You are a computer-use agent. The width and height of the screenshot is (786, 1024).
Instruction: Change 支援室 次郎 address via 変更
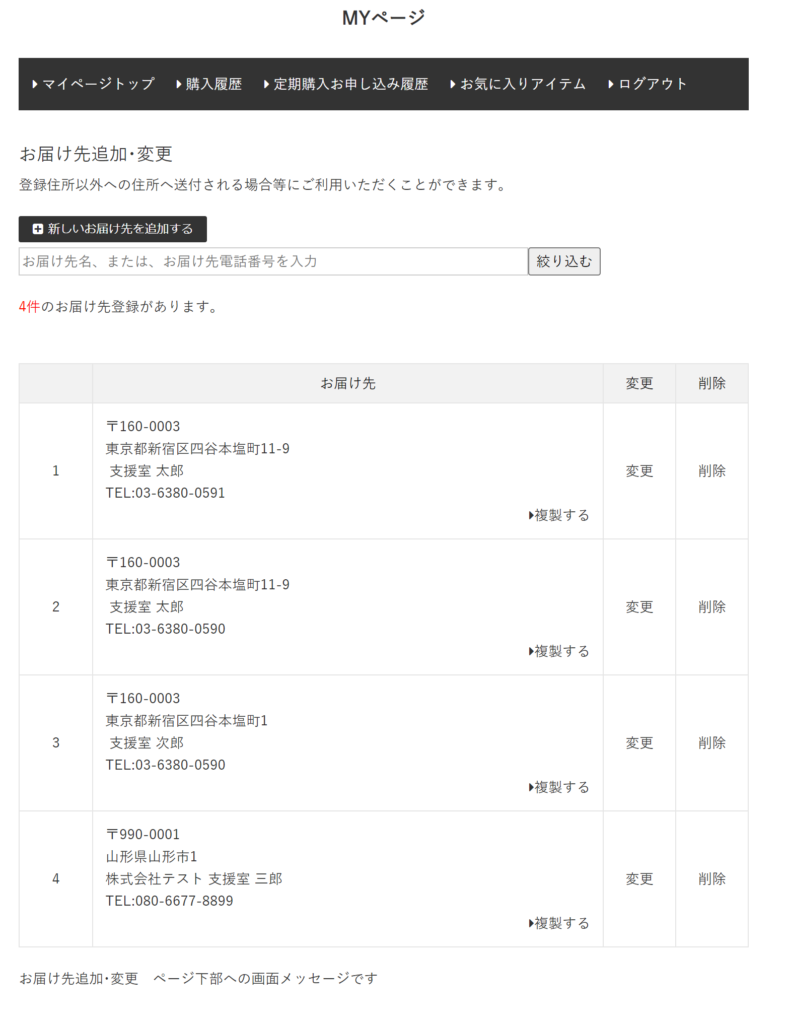639,743
